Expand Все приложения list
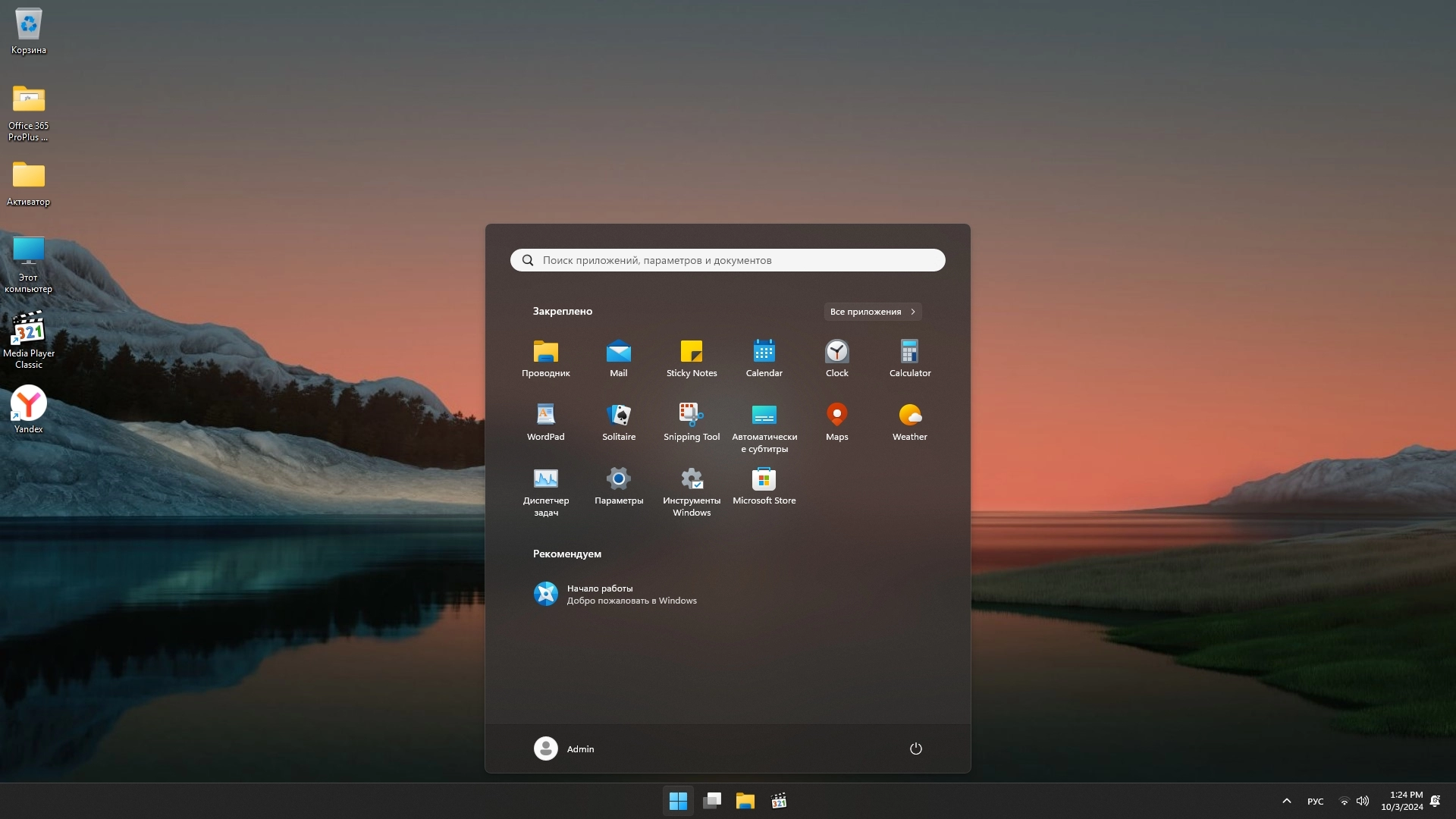The width and height of the screenshot is (1456, 819). pyautogui.click(x=872, y=312)
